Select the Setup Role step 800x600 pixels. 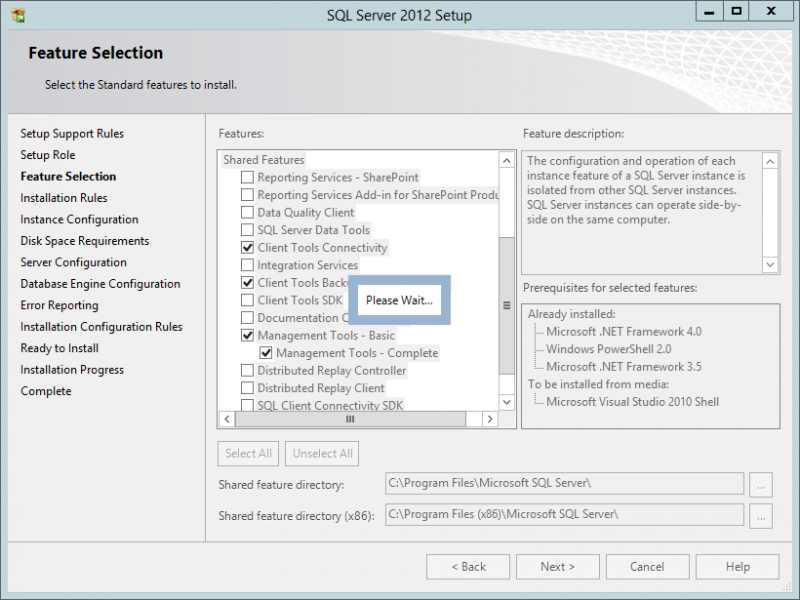[x=48, y=155]
